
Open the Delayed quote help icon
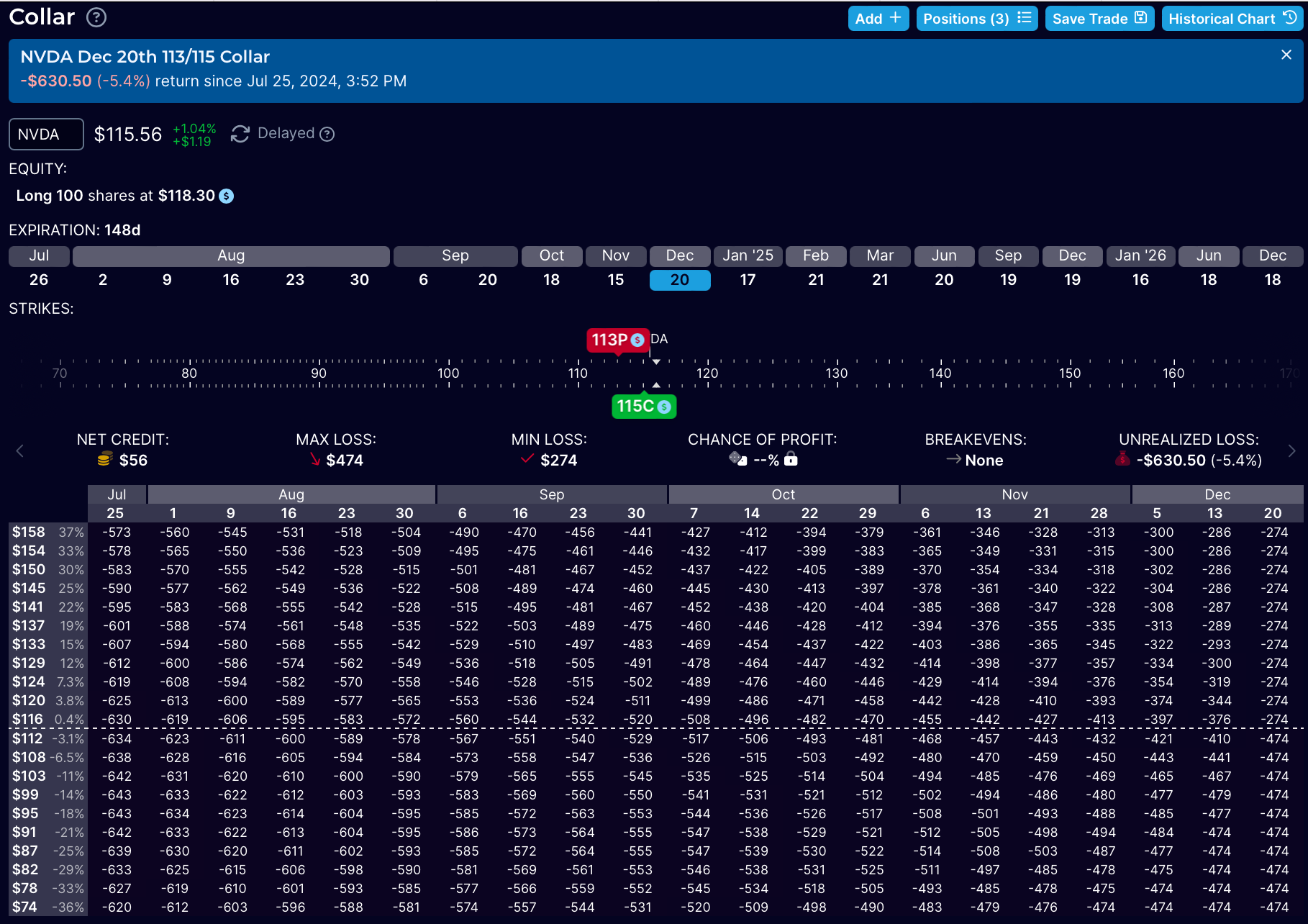click(x=327, y=135)
